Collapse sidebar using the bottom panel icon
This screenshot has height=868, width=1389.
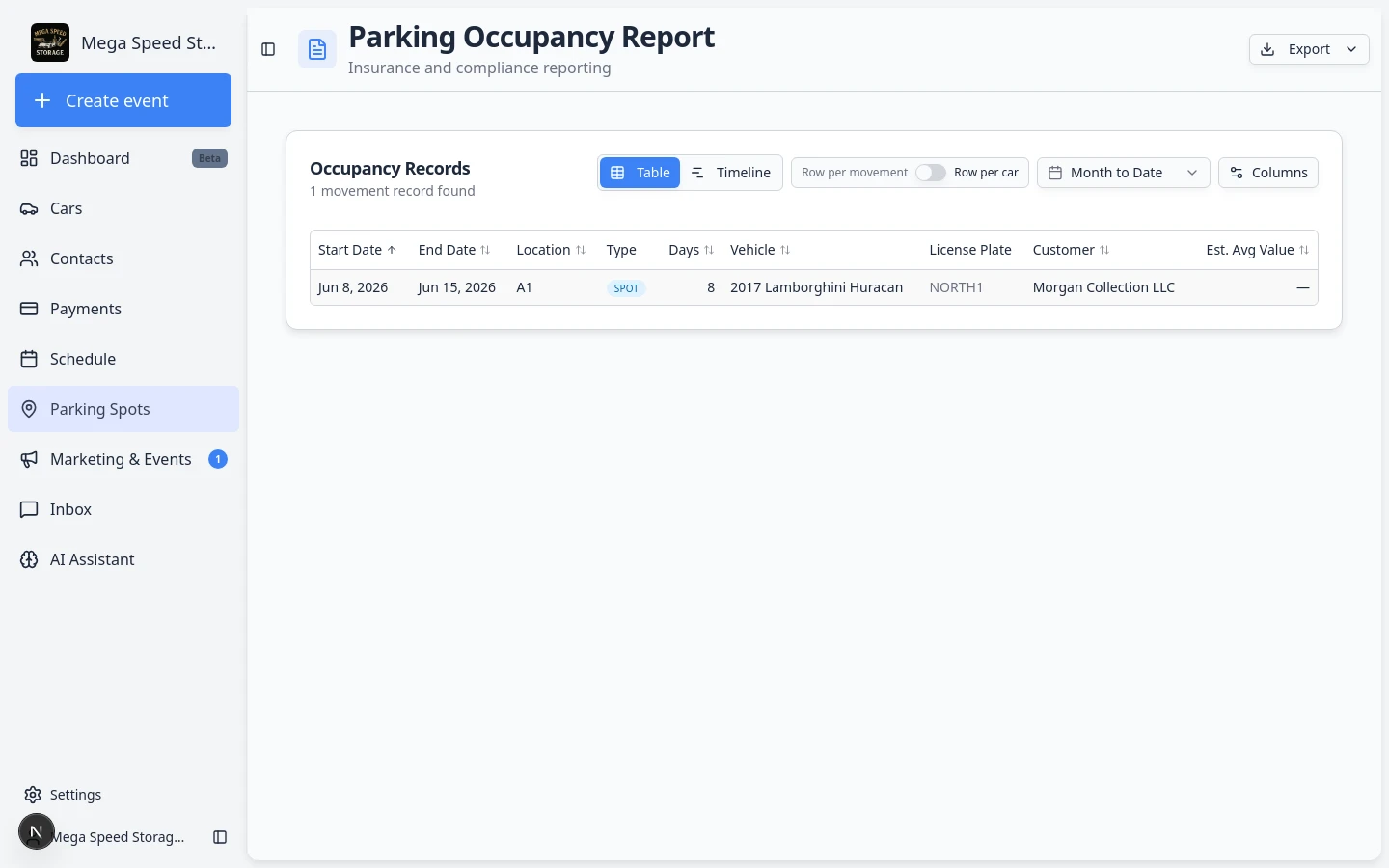220,837
